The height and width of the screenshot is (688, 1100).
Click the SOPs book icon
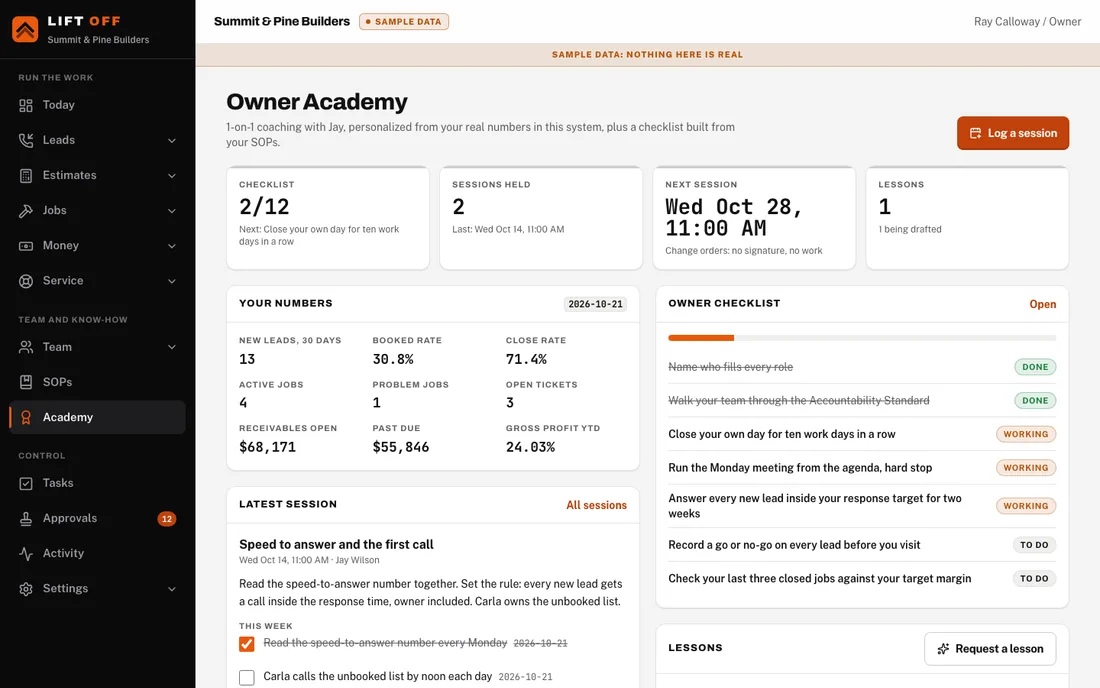tap(26, 382)
